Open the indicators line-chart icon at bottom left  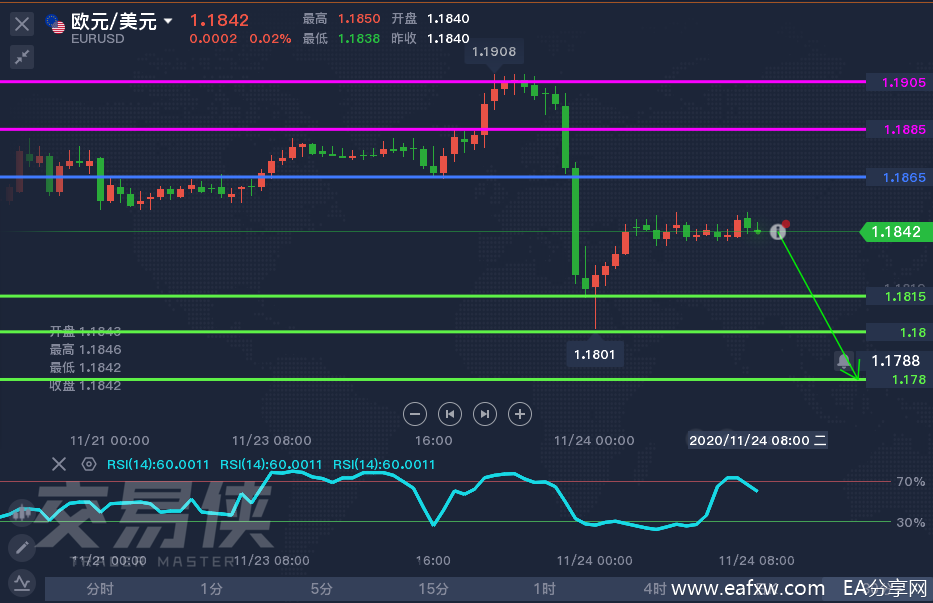pos(21,582)
